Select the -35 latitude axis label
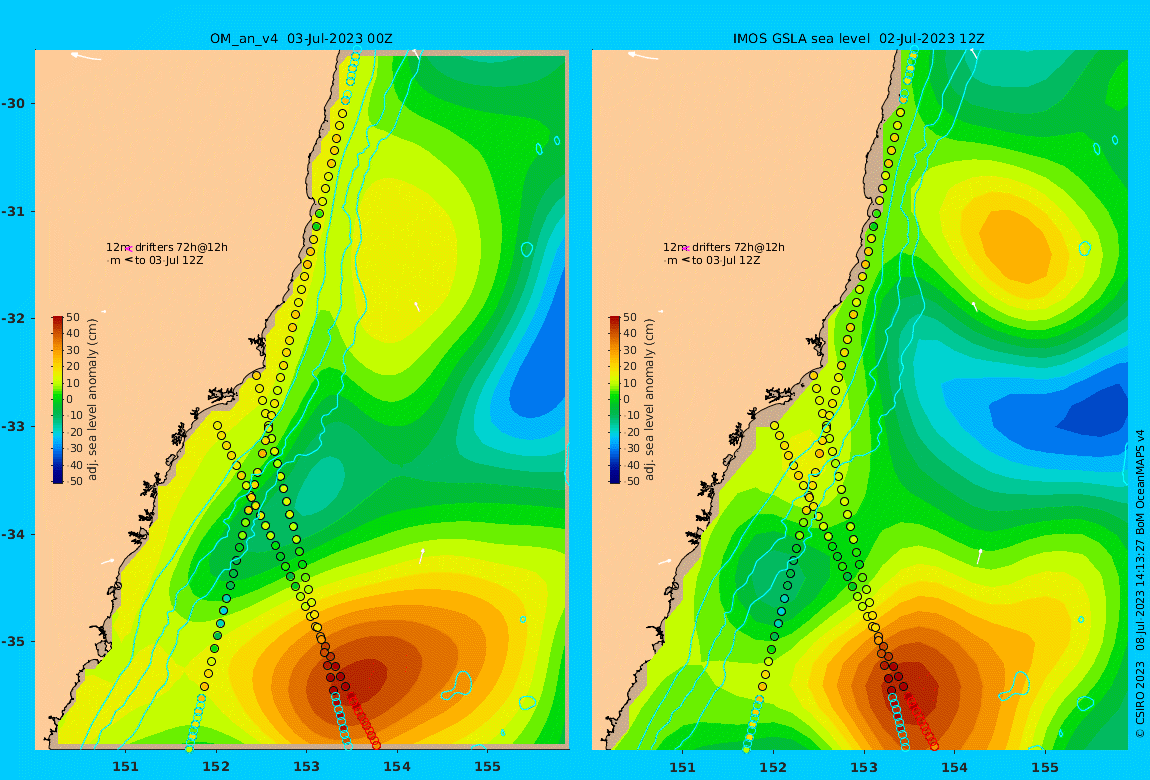1150x780 pixels. (13, 642)
